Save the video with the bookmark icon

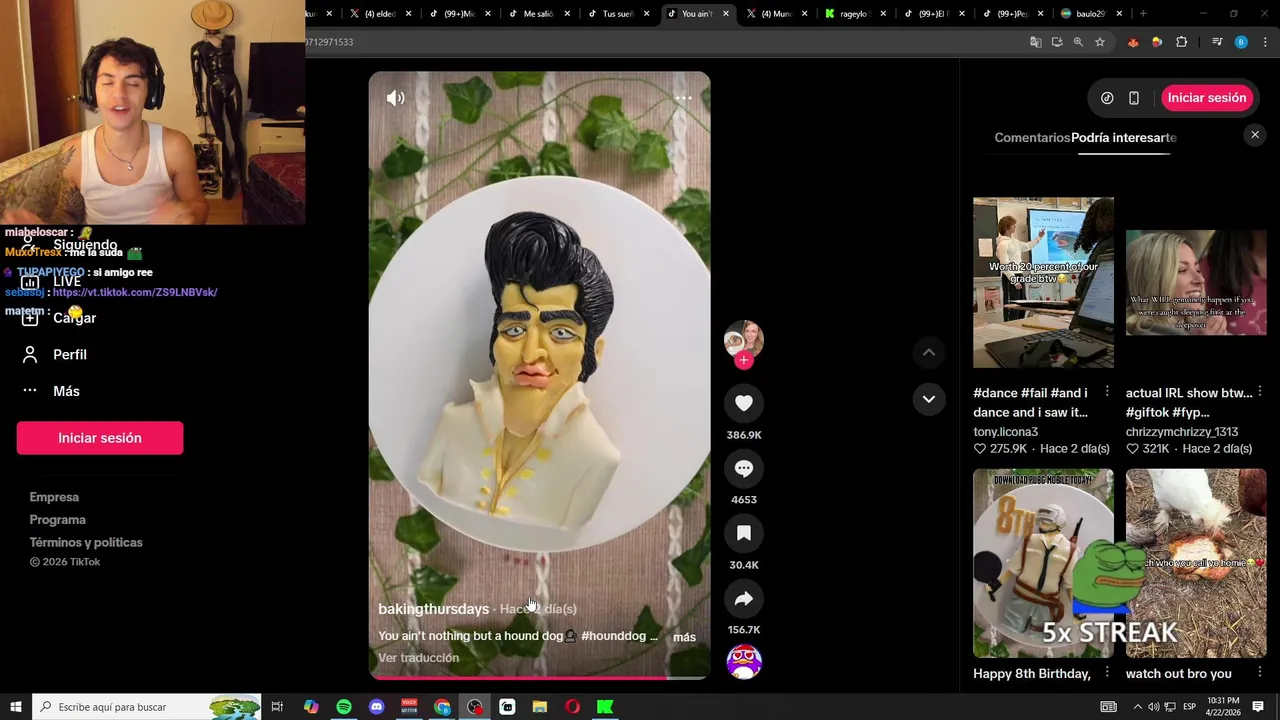pos(744,534)
